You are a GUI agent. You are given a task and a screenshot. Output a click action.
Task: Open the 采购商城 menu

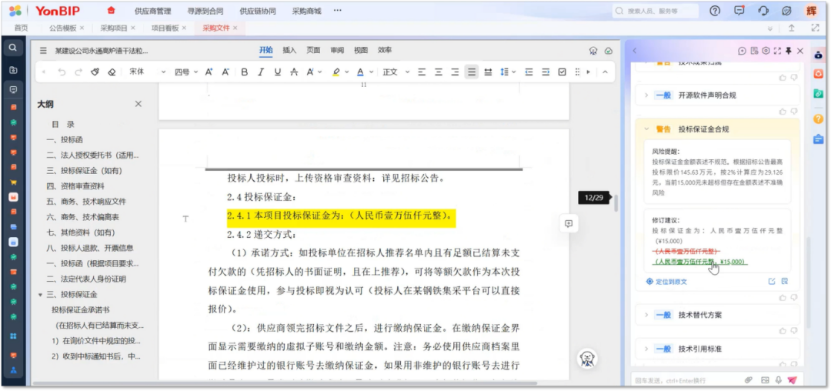[x=306, y=11]
